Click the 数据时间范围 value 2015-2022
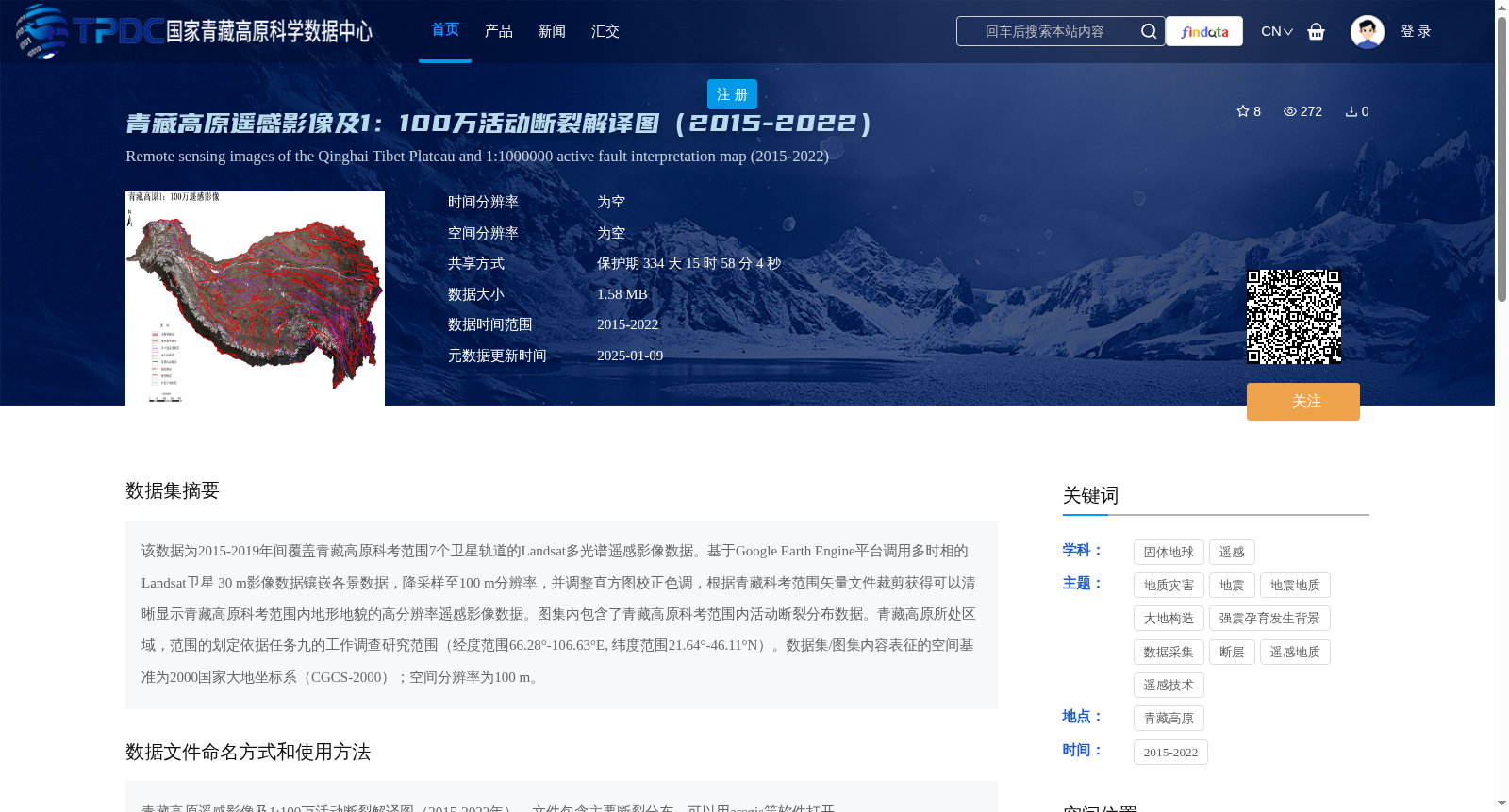Viewport: 1509px width, 812px height. (627, 324)
